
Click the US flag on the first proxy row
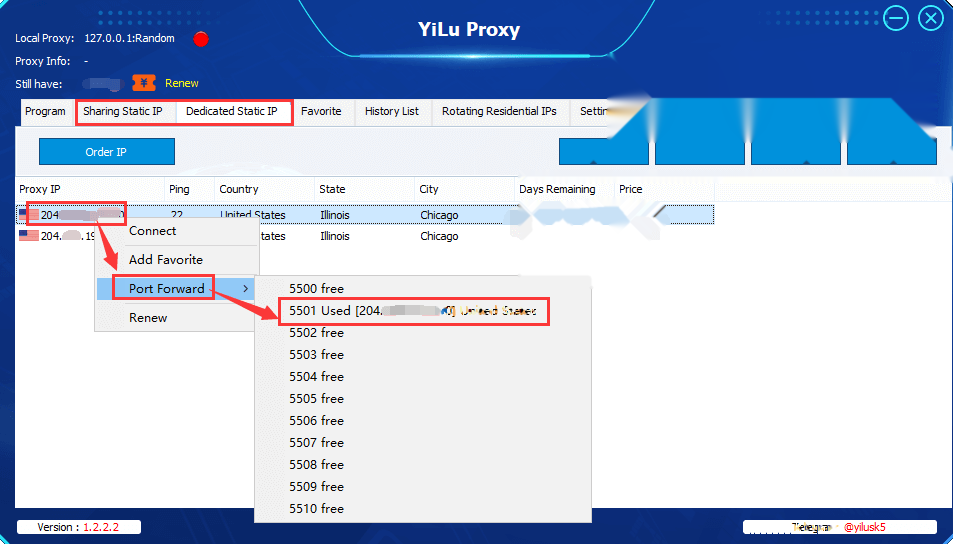click(29, 215)
